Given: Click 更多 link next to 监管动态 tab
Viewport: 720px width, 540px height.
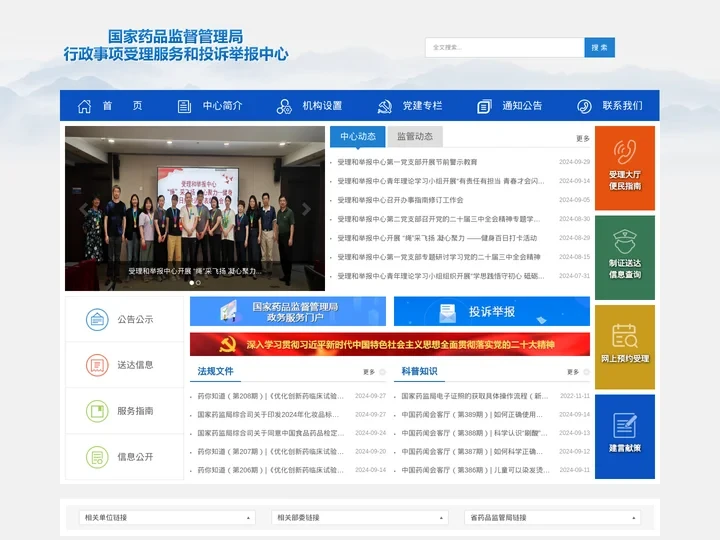Looking at the screenshot, I should [583, 138].
